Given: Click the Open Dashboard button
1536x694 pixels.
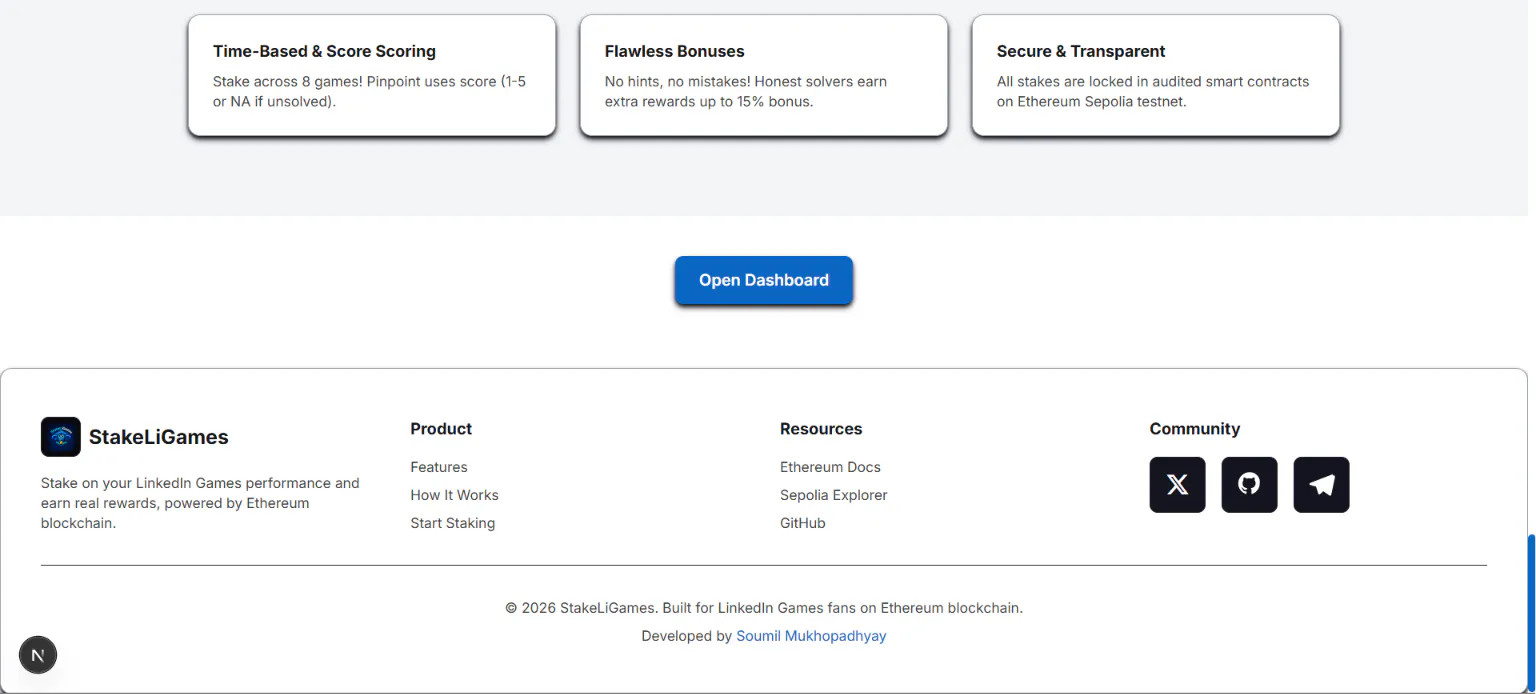Looking at the screenshot, I should (764, 280).
